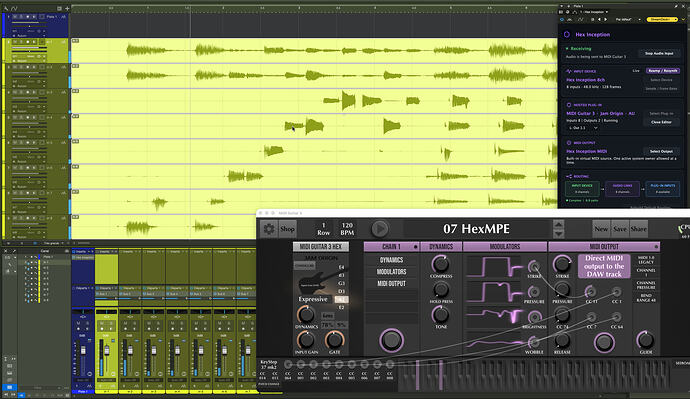Select the MIDI GUITAR 3 HEX module header
Image resolution: width=690 pixels, height=399 pixels.
(x=321, y=247)
